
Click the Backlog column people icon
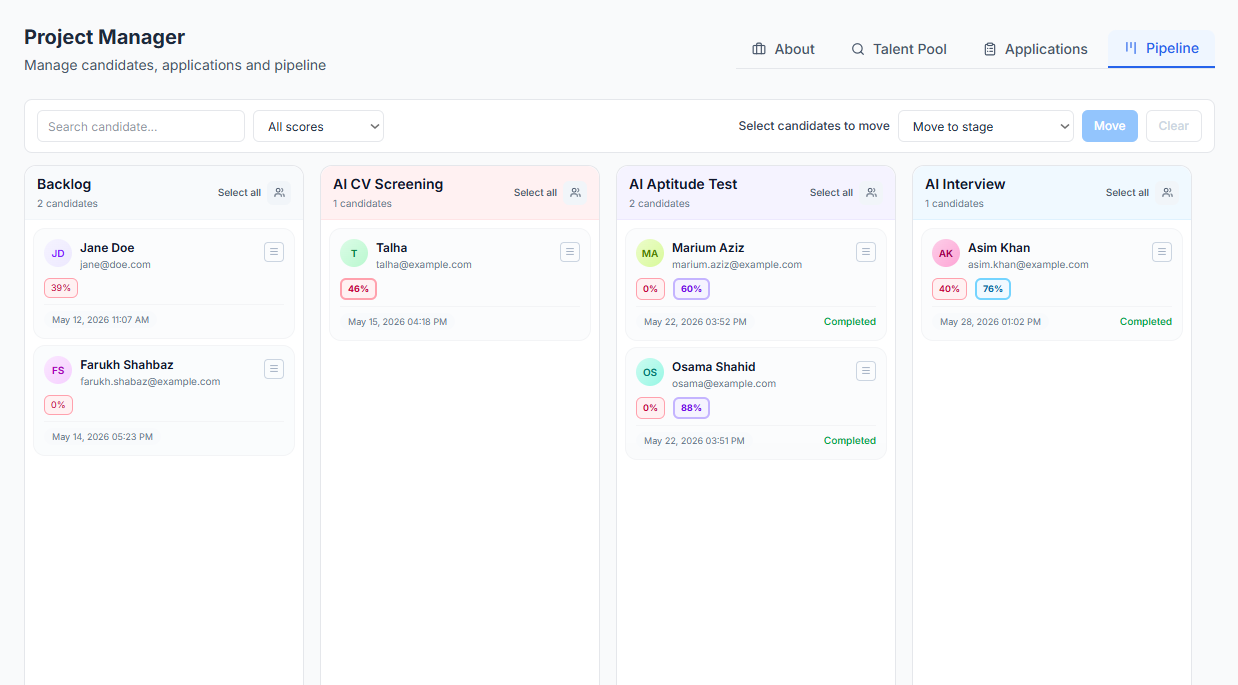[279, 193]
